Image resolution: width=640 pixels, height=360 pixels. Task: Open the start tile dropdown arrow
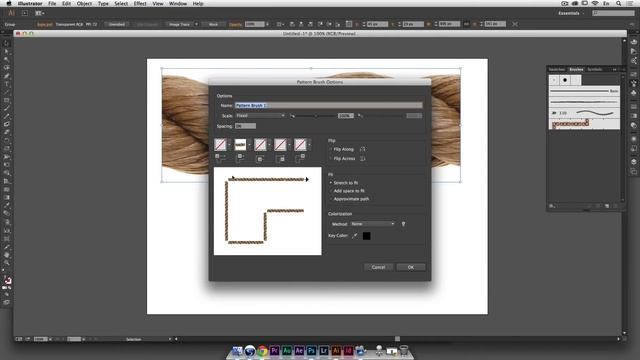(x=289, y=145)
